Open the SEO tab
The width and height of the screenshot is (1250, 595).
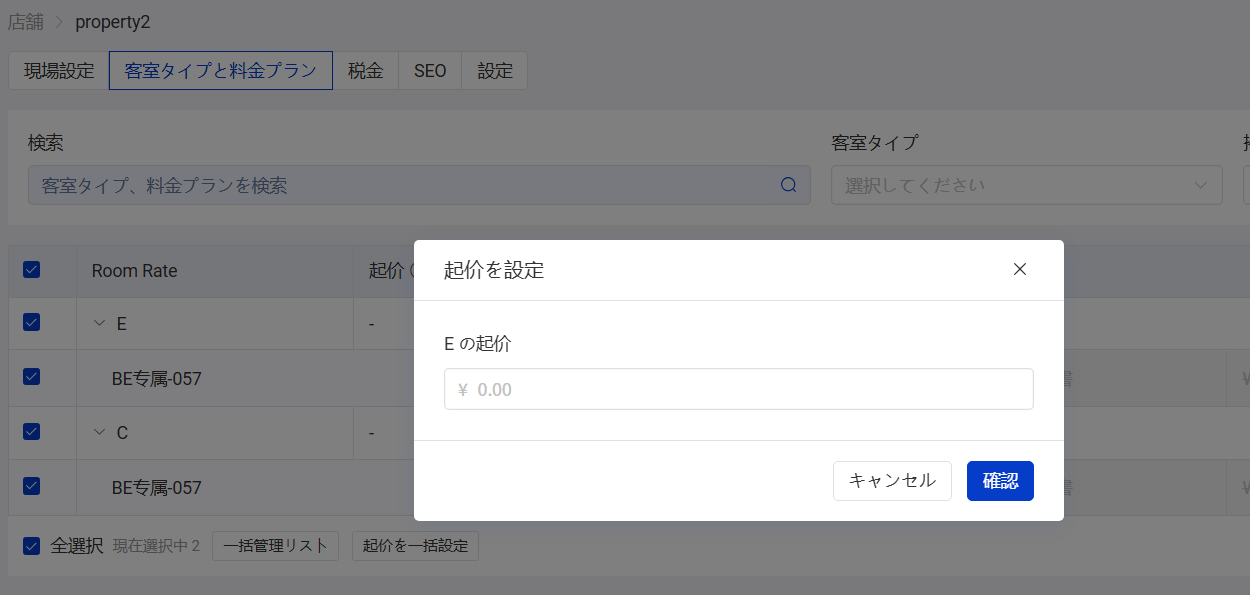(430, 71)
